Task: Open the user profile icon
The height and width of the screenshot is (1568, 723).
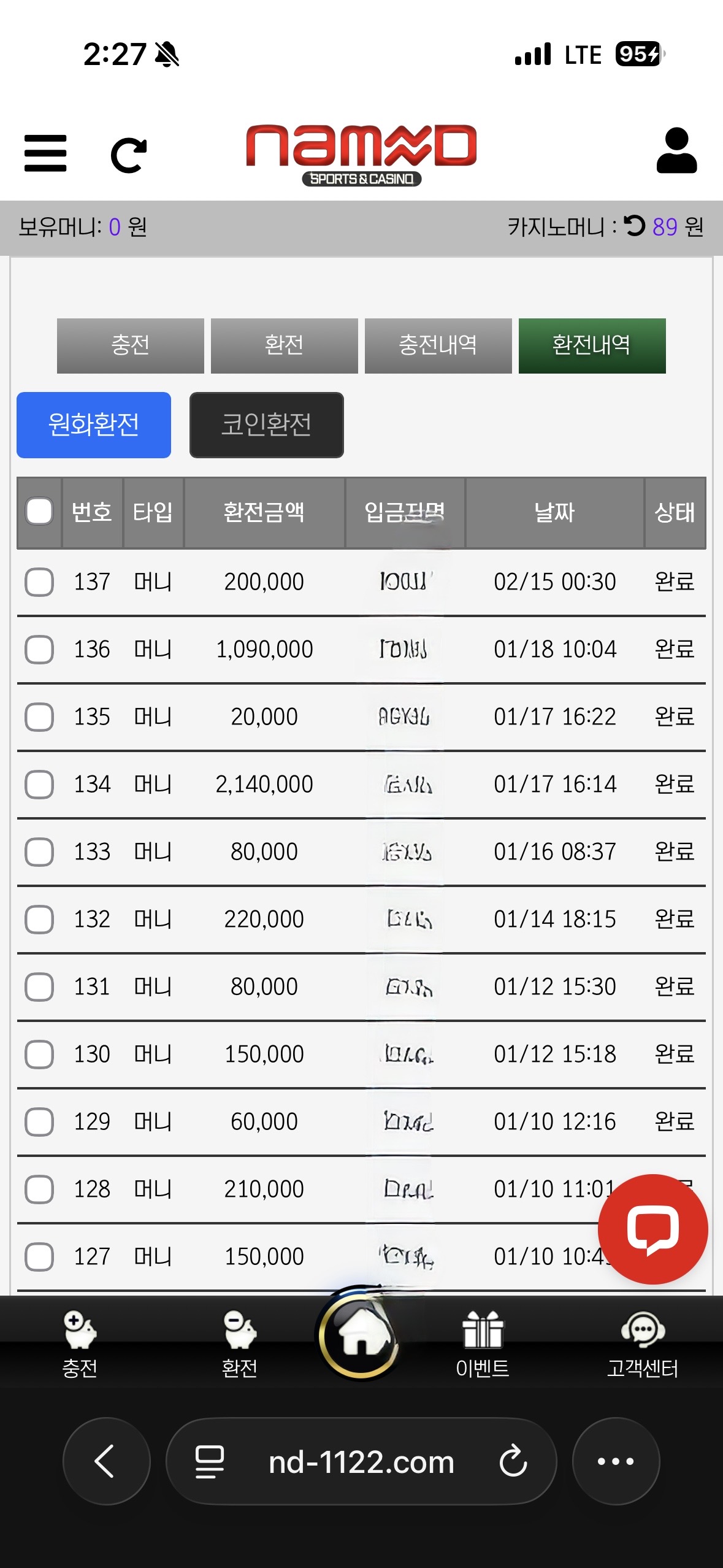Action: pos(676,151)
